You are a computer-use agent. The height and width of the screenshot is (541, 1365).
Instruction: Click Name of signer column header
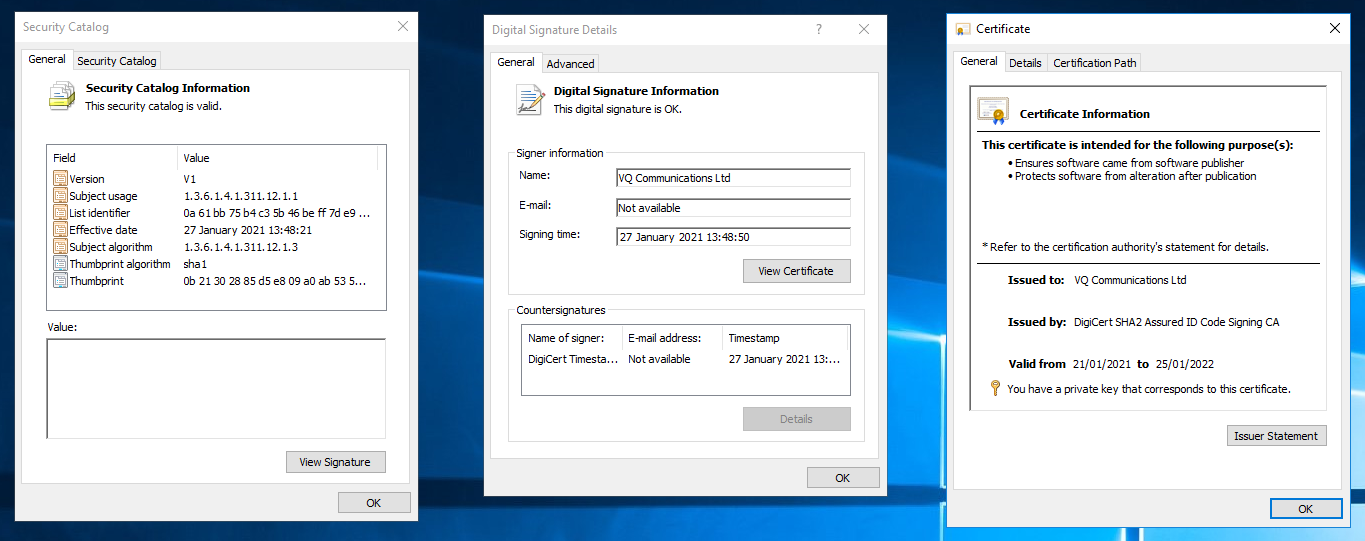572,338
